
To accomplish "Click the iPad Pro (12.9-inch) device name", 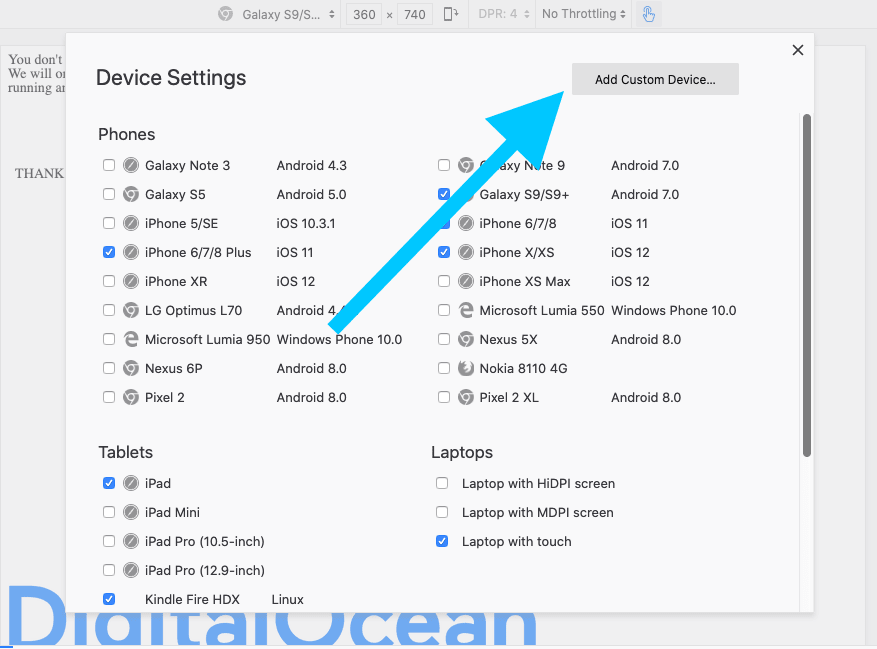I will (205, 571).
